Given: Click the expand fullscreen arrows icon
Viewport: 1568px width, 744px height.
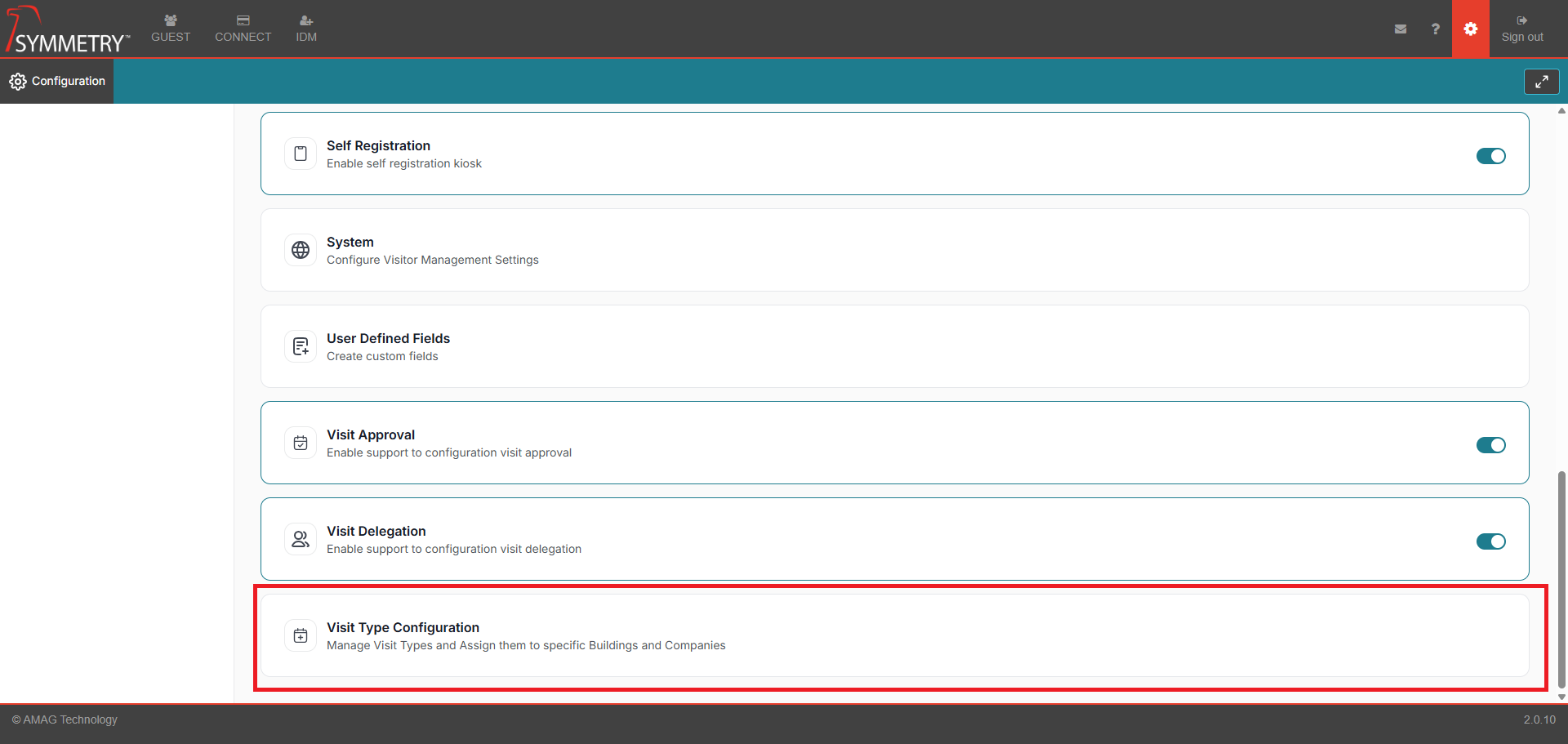Looking at the screenshot, I should 1541,82.
